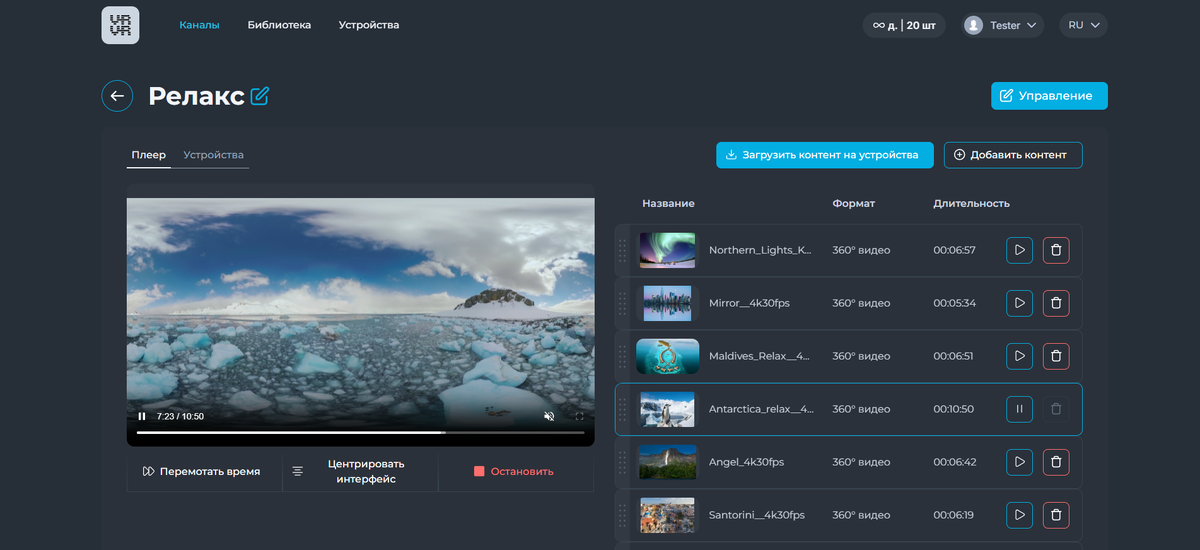Select the Angel waterfall thumbnail

[x=667, y=462]
